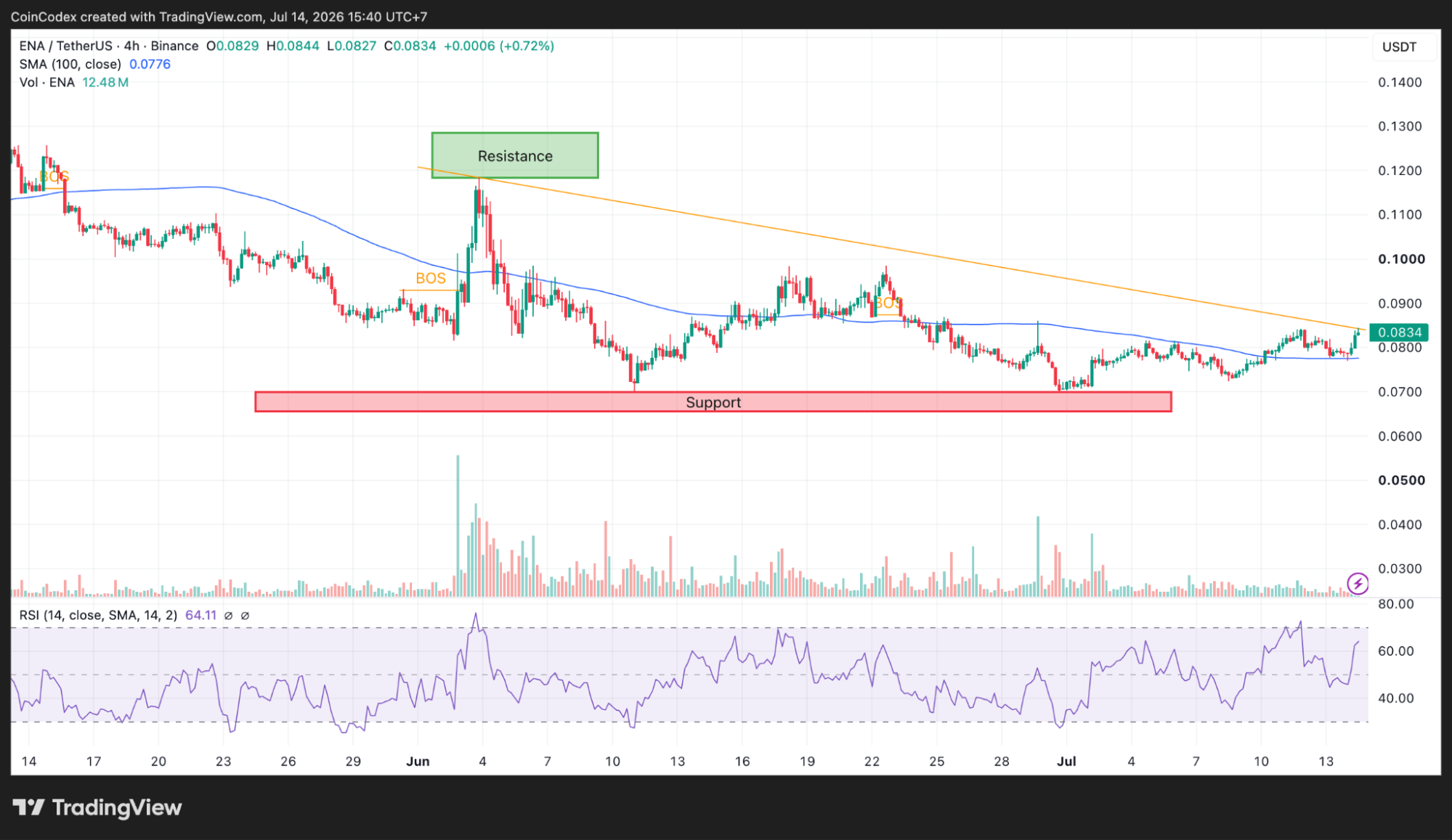Click the Jun label on the date axis
The image size is (1452, 840).
[418, 762]
